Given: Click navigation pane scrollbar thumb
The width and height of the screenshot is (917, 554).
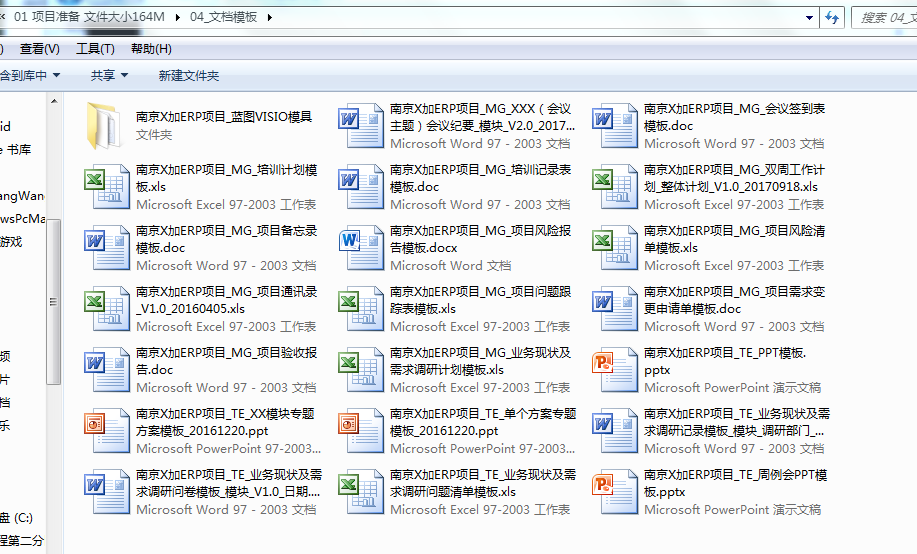Looking at the screenshot, I should (53, 302).
